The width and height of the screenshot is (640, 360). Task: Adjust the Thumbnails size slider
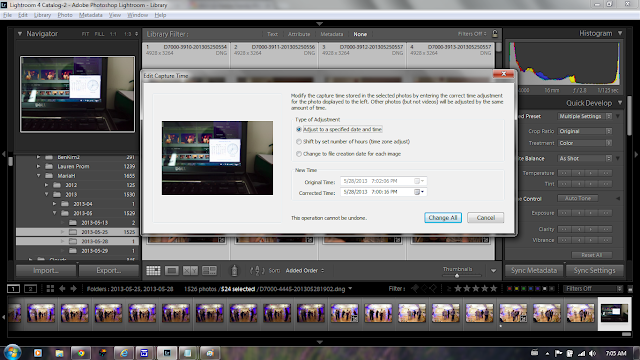457,276
